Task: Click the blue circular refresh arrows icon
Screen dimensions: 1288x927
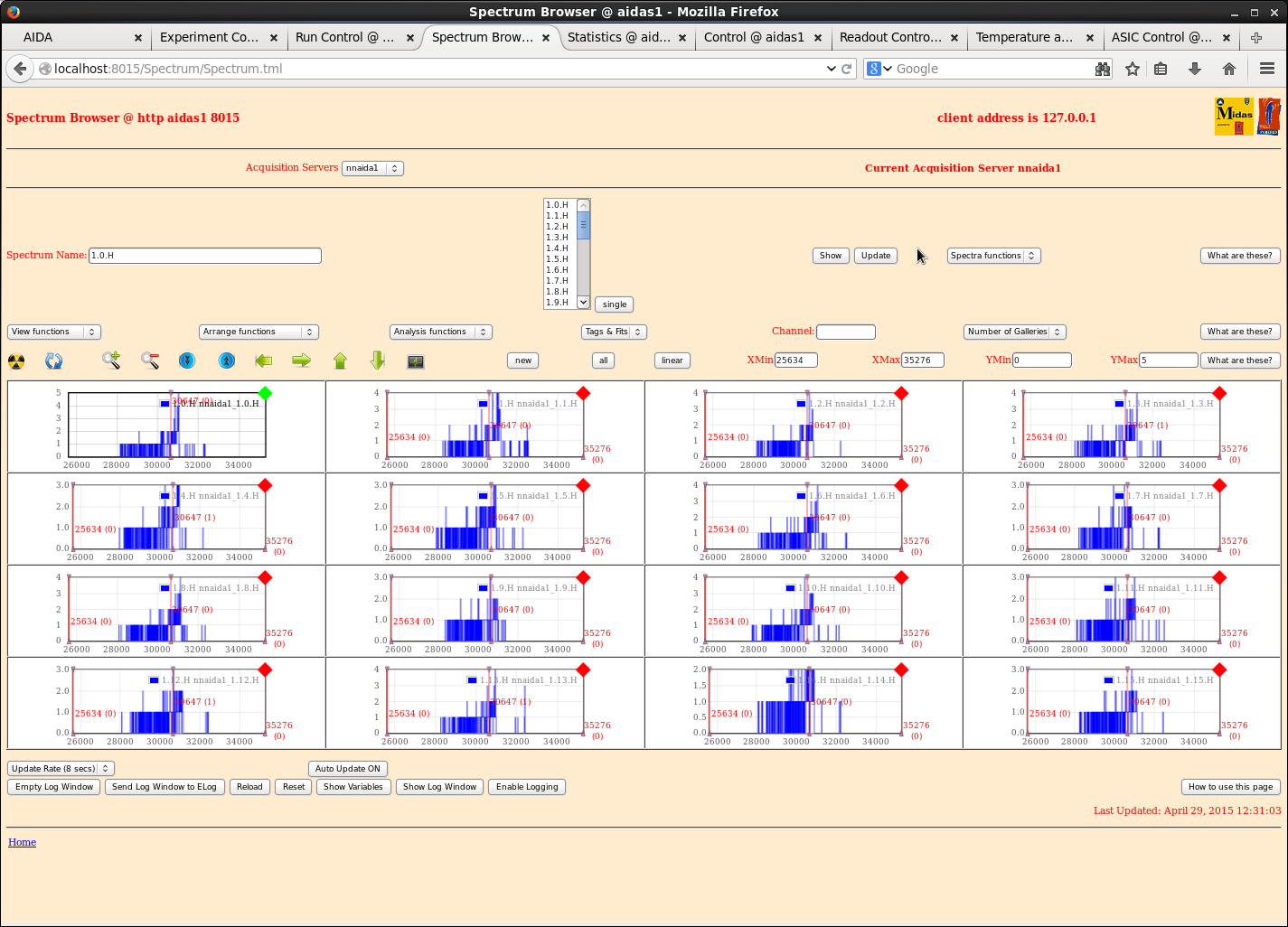Action: point(54,361)
